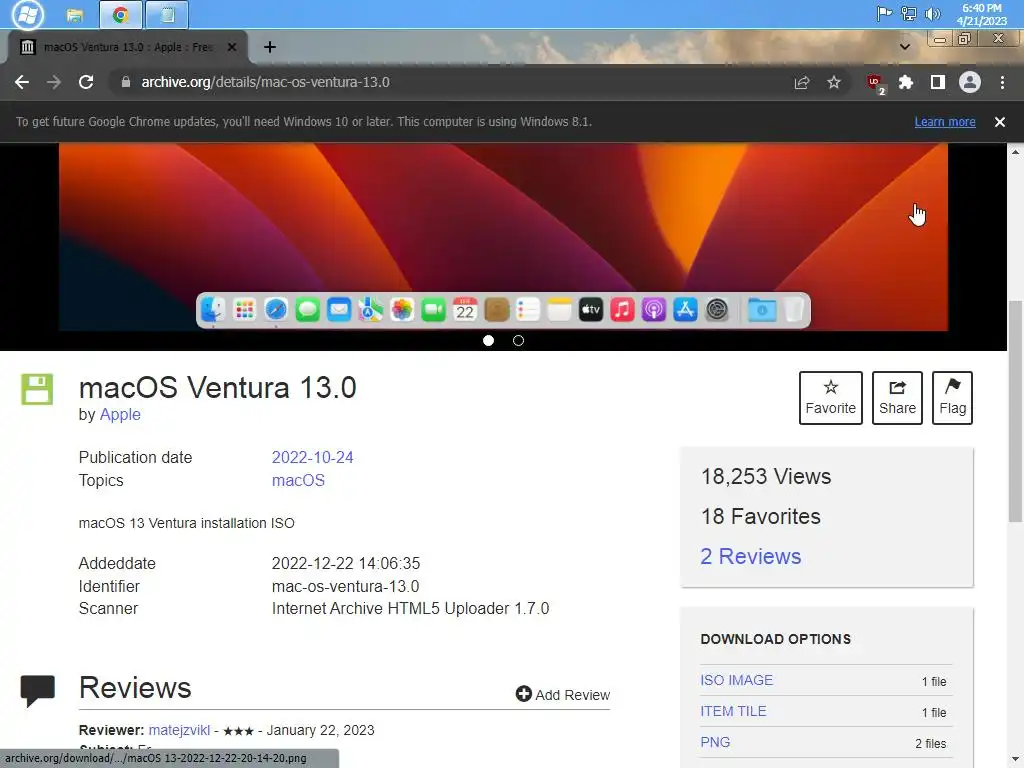This screenshot has height=768, width=1024.
Task: Select the '18 Favorites' text
Action: point(761,516)
